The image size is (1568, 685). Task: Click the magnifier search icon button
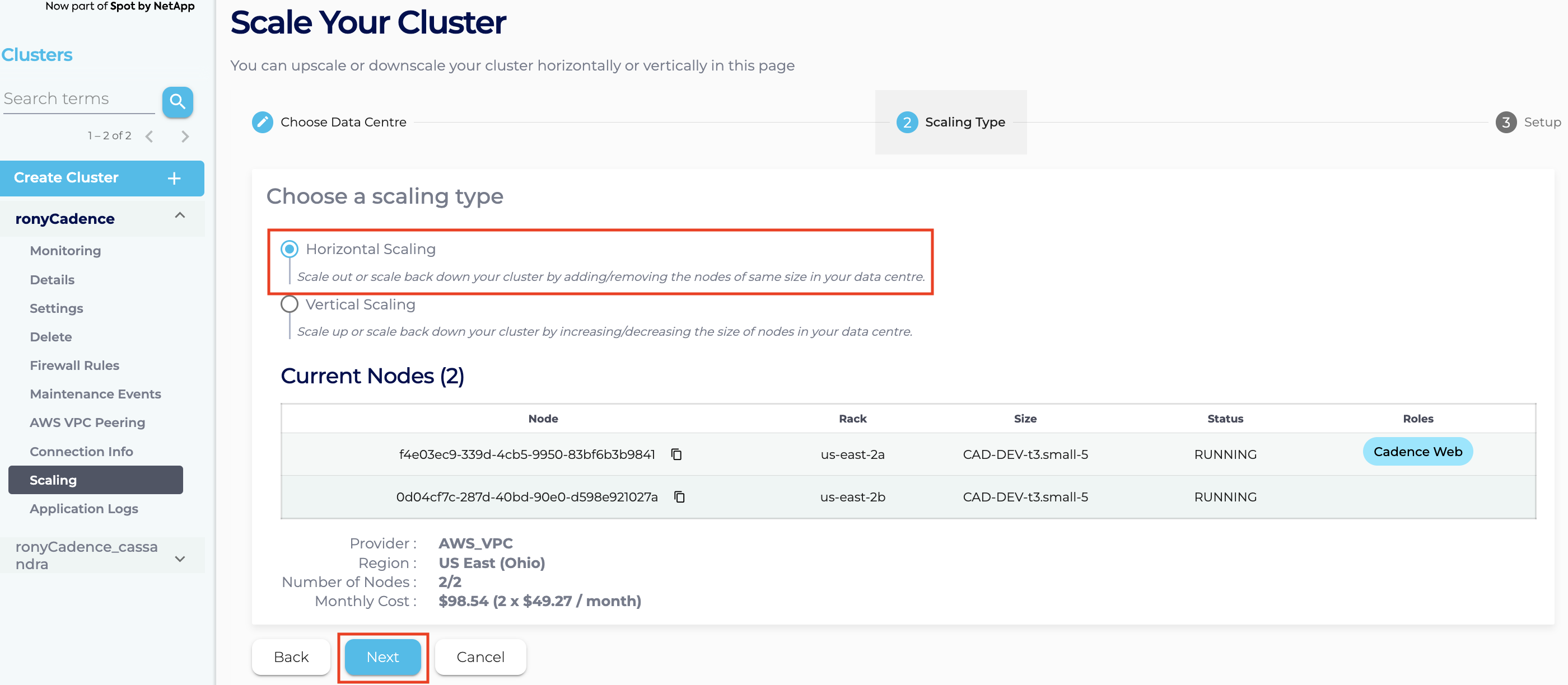point(177,101)
